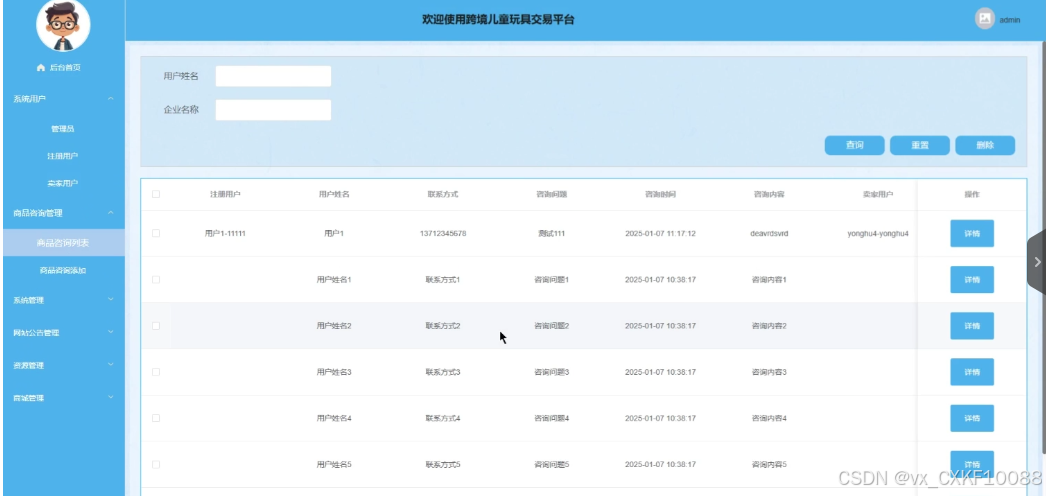Click the admin username in the header

tap(1009, 20)
